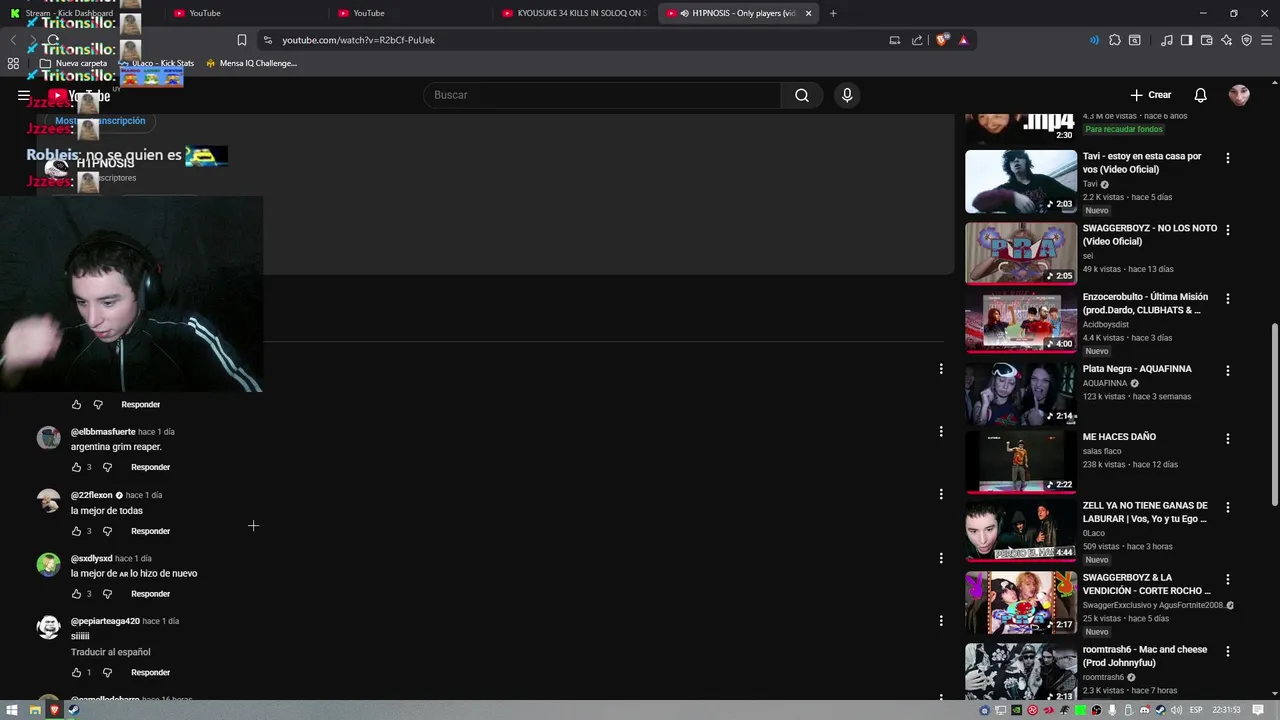1280x720 pixels.
Task: Reply to the @elbbmasfuerte comment
Action: 150,467
